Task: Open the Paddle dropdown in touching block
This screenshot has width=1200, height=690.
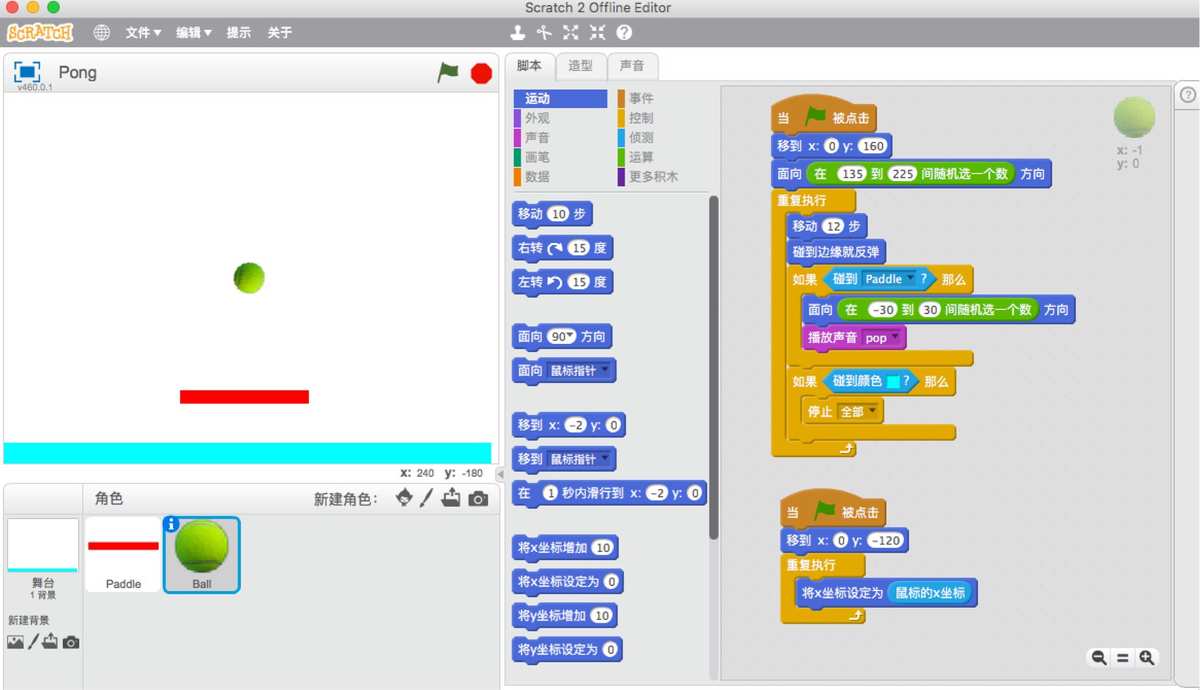Action: [x=910, y=279]
